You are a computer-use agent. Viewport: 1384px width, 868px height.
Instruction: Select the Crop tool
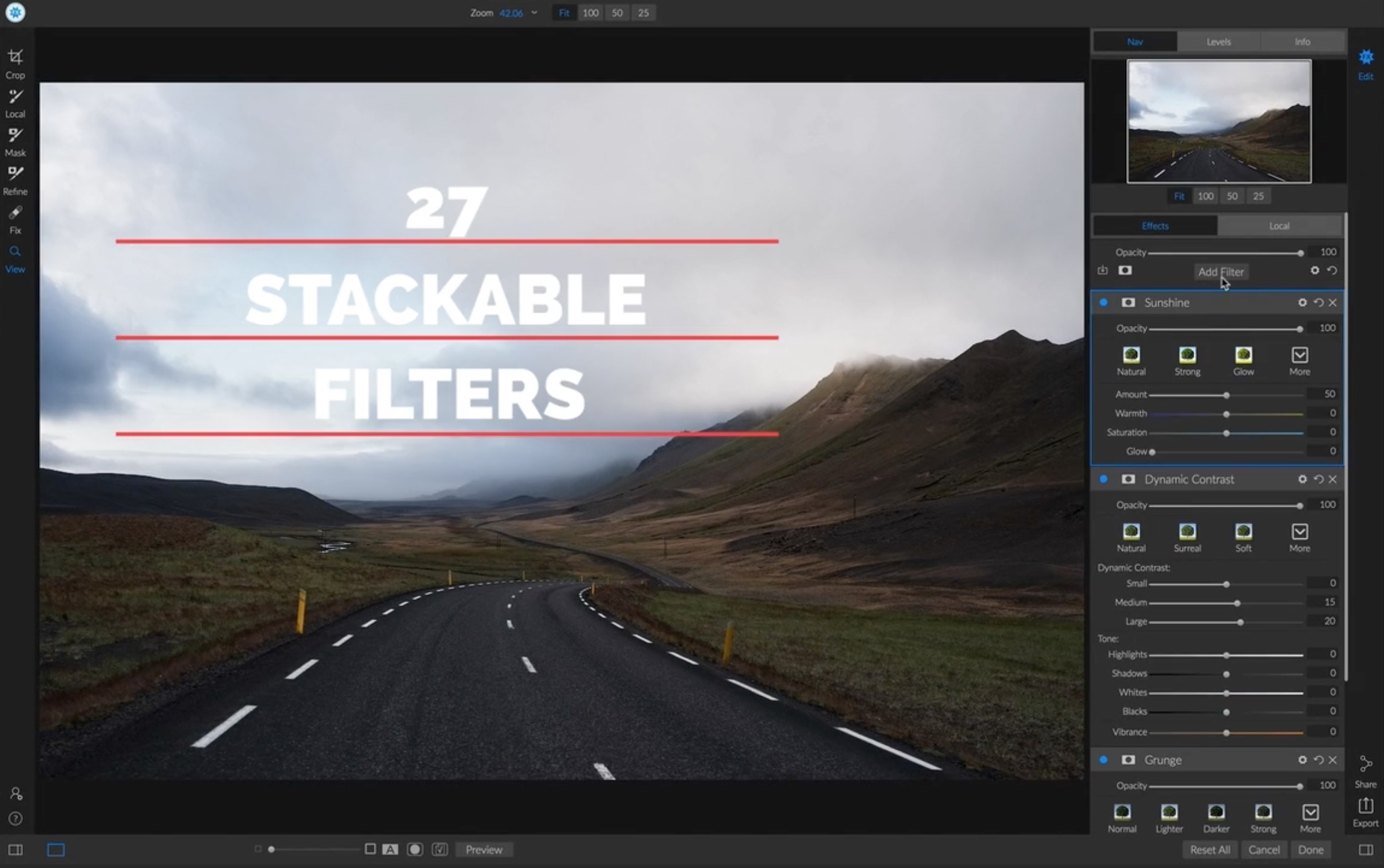tap(15, 62)
